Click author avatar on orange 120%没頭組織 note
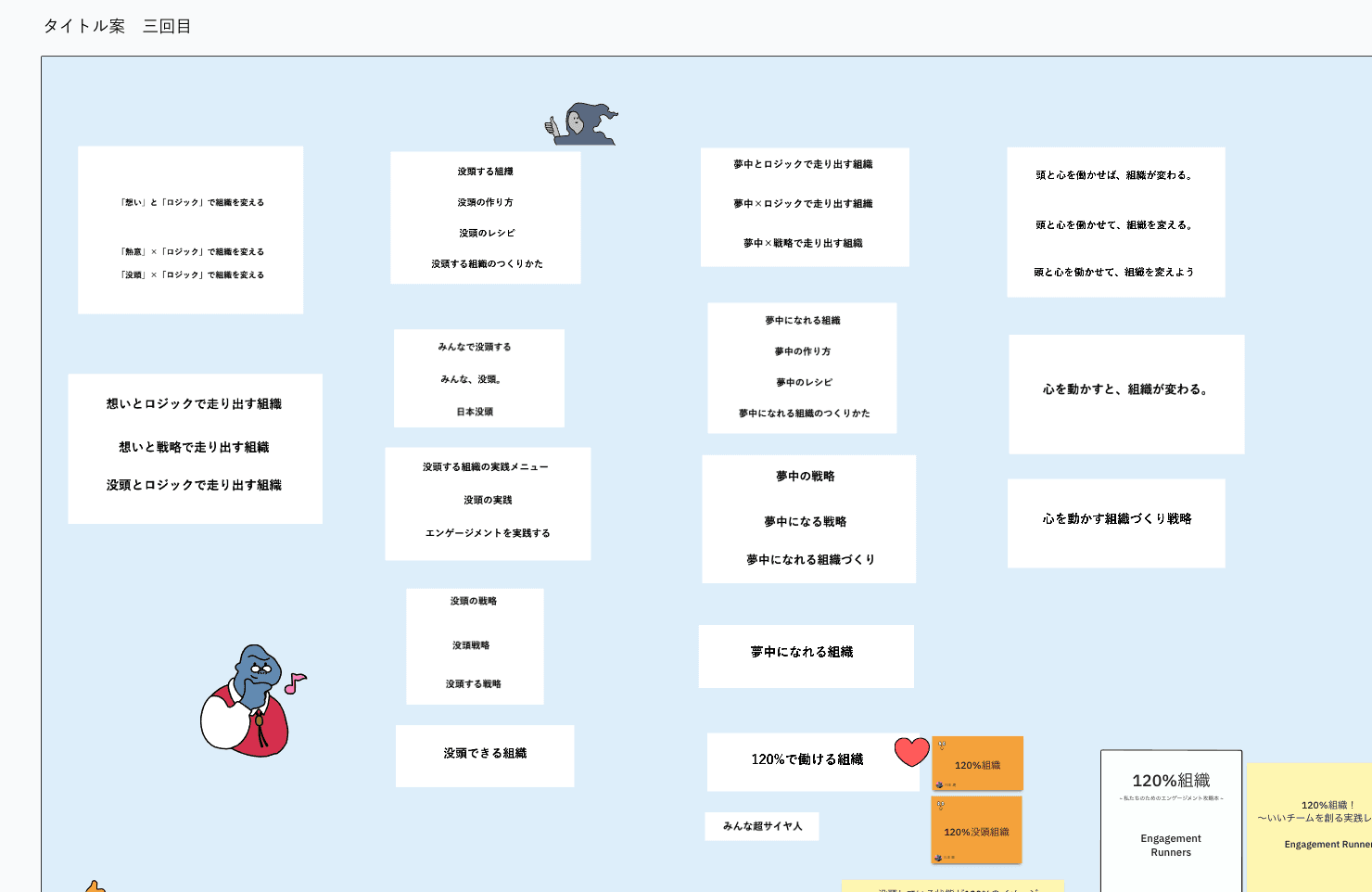 pyautogui.click(x=939, y=858)
